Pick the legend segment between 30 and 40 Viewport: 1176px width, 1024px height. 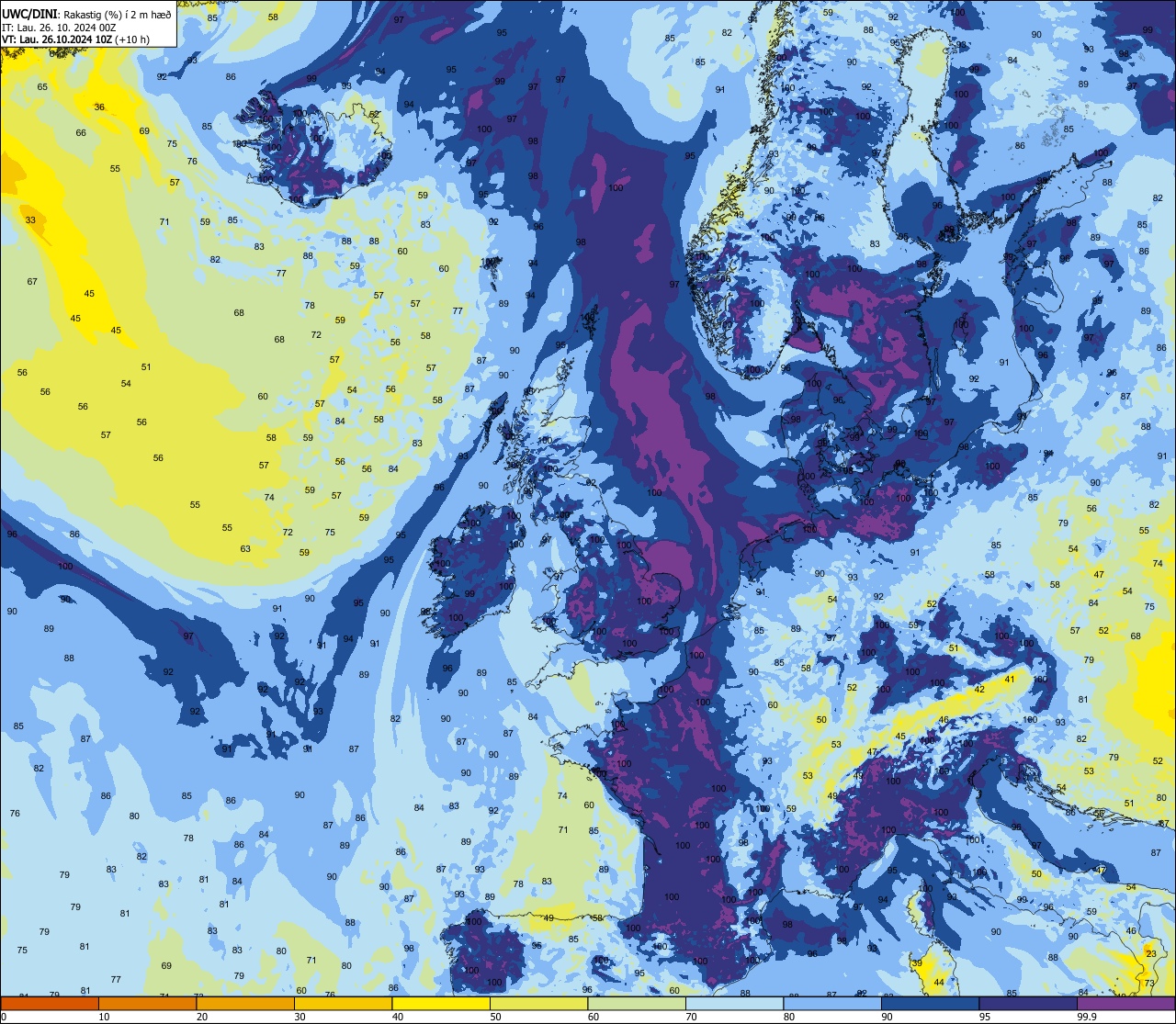(x=343, y=1003)
